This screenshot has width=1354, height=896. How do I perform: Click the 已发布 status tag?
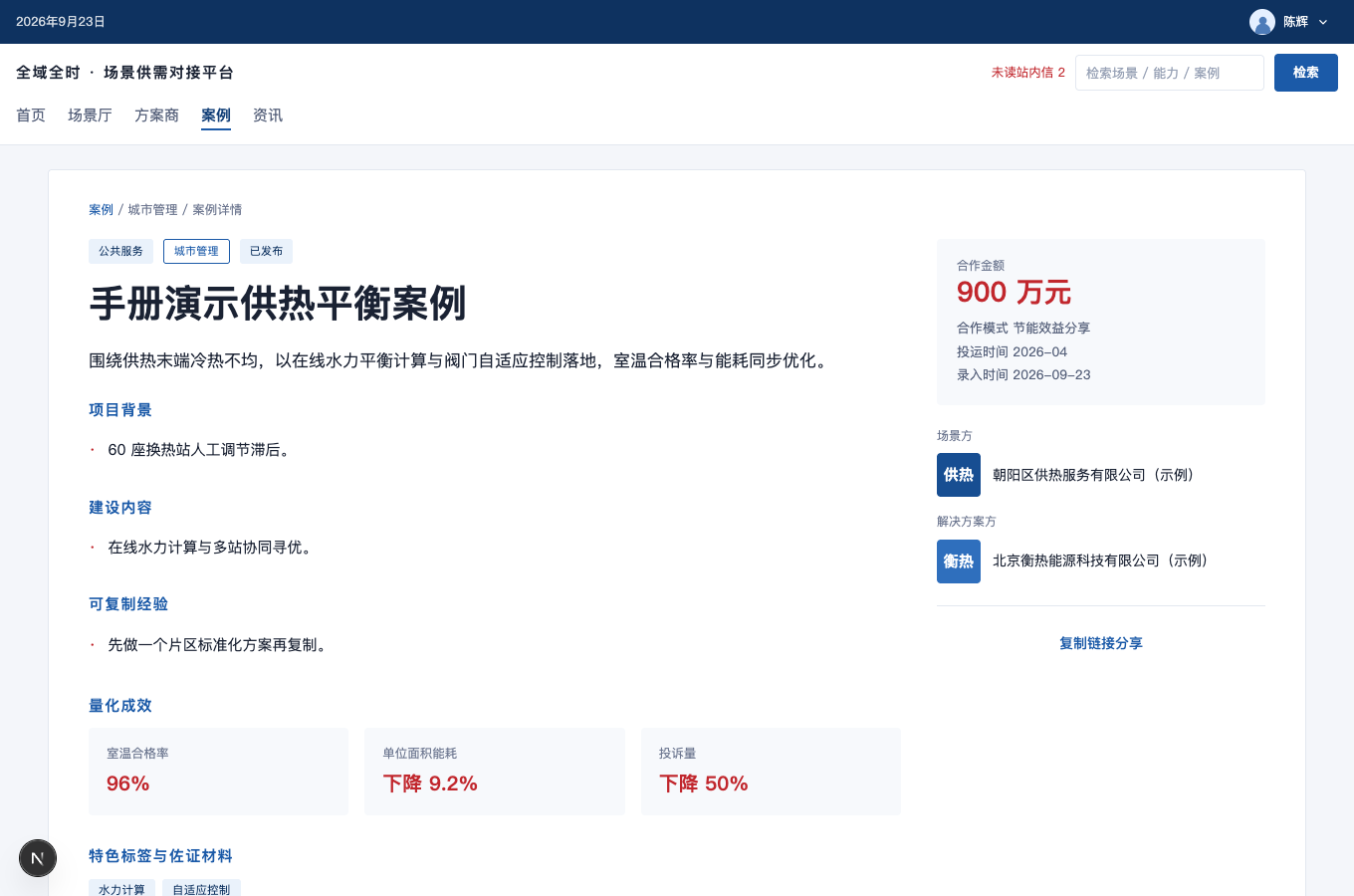(266, 252)
